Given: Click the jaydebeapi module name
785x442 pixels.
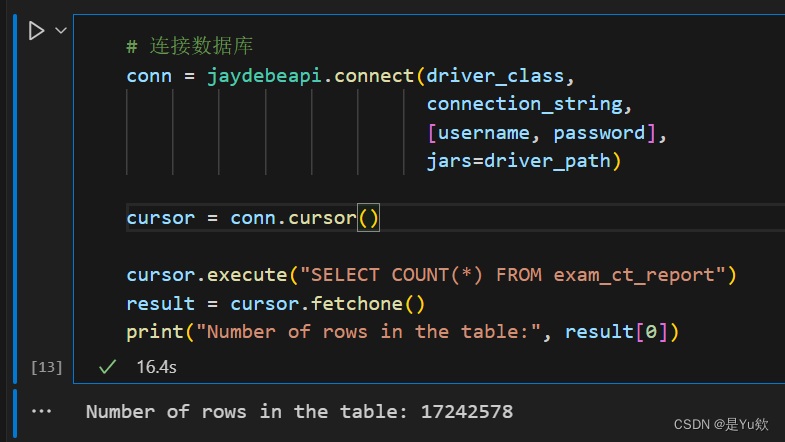Looking at the screenshot, I should click(264, 75).
